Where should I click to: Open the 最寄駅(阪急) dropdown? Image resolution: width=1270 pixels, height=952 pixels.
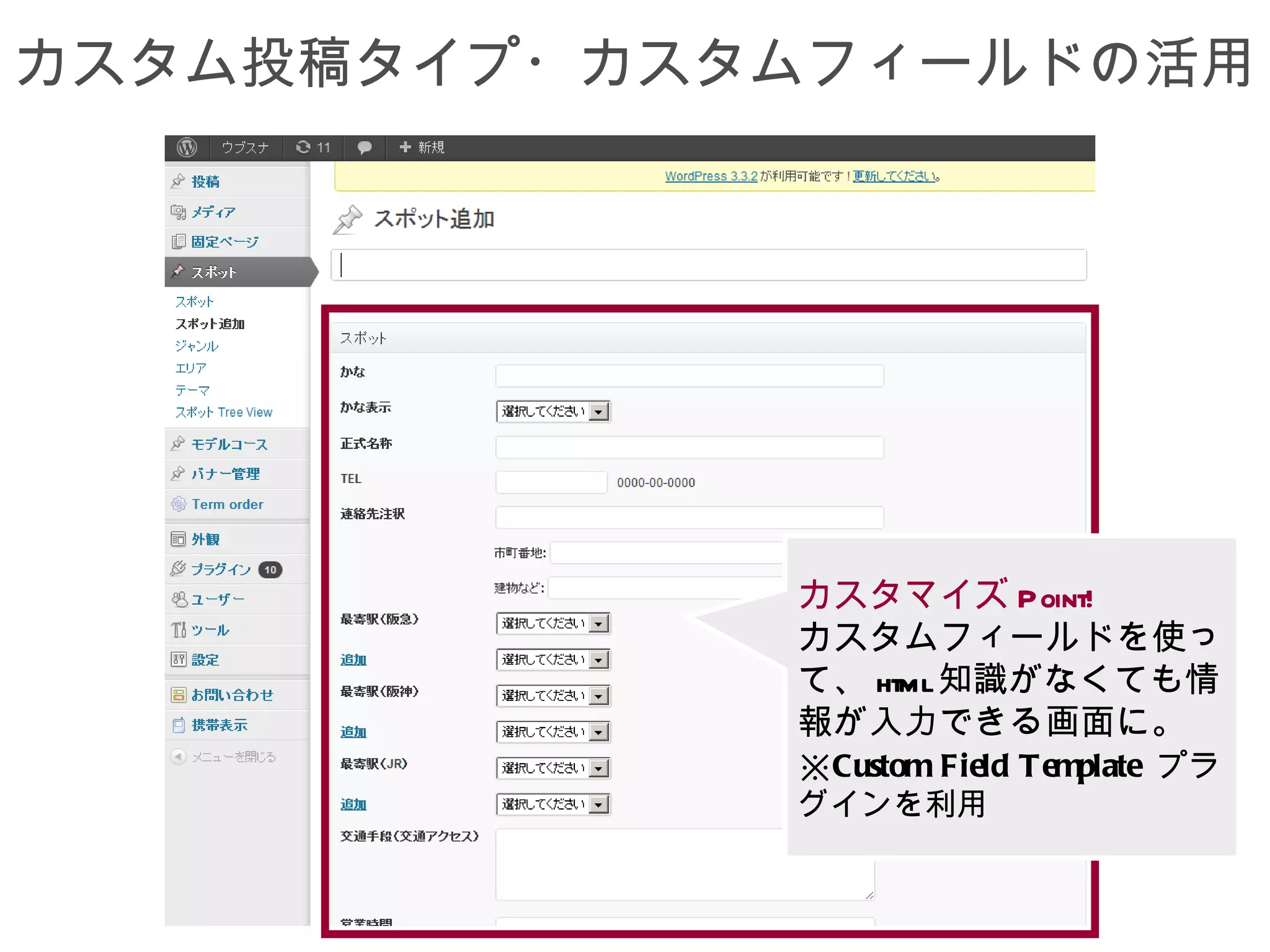click(553, 624)
